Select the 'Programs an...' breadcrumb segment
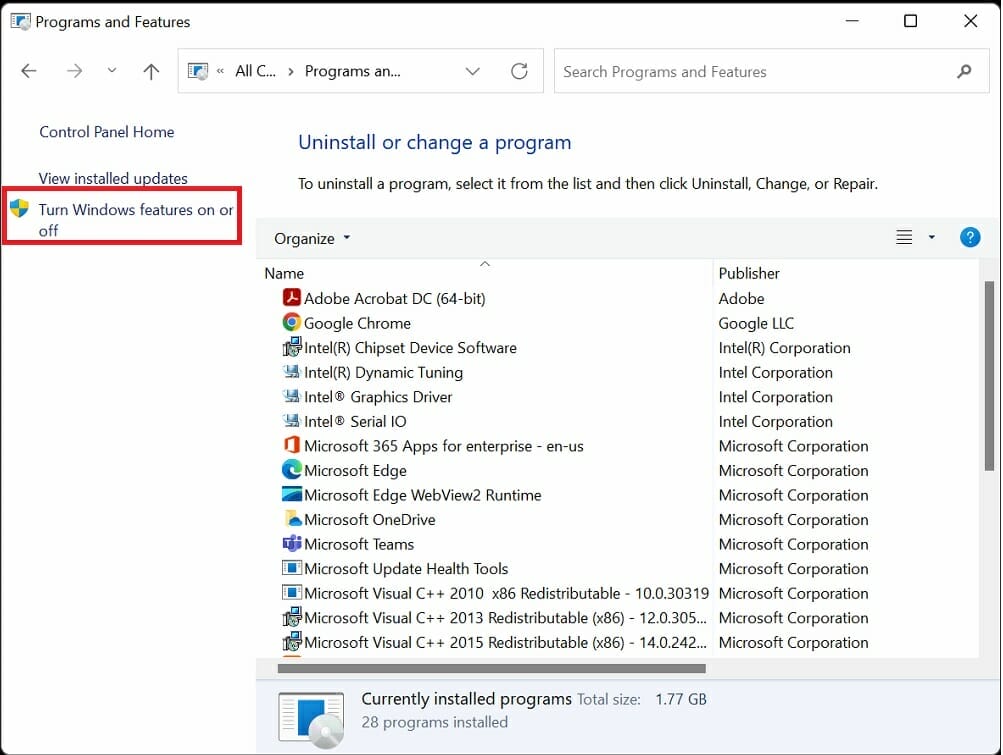The image size is (1003, 755). click(352, 71)
